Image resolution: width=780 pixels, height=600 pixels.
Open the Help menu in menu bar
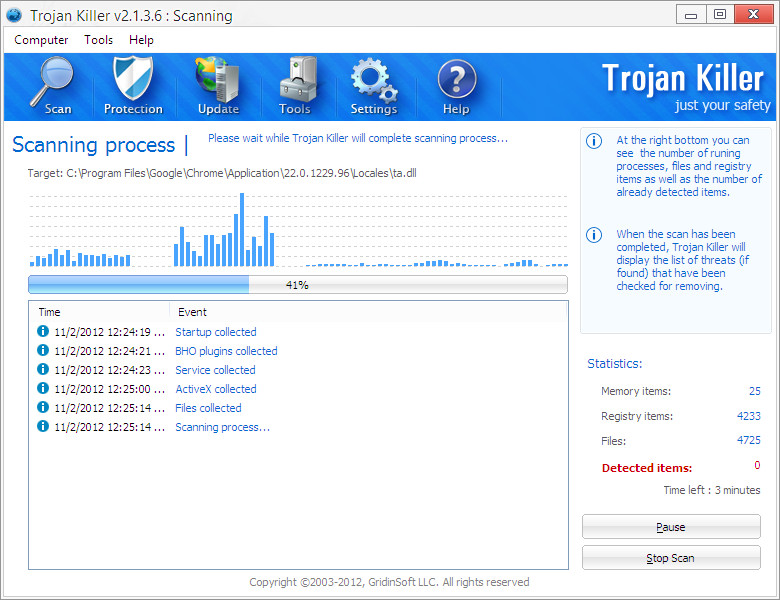click(141, 40)
